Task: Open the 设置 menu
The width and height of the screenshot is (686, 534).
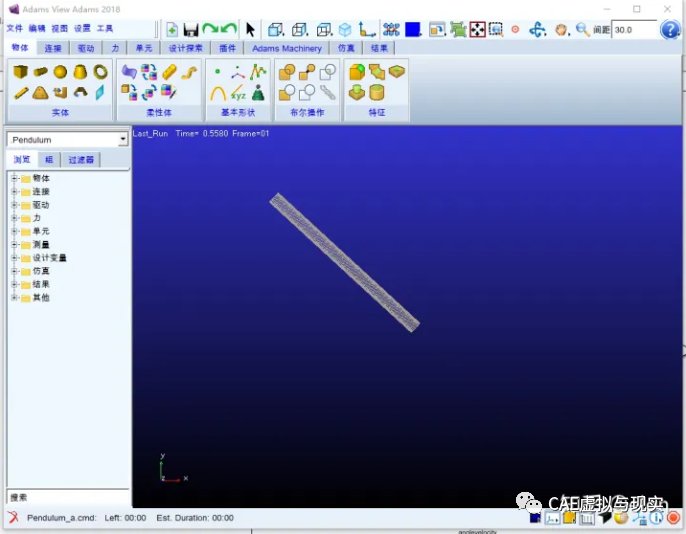Action: tap(82, 28)
